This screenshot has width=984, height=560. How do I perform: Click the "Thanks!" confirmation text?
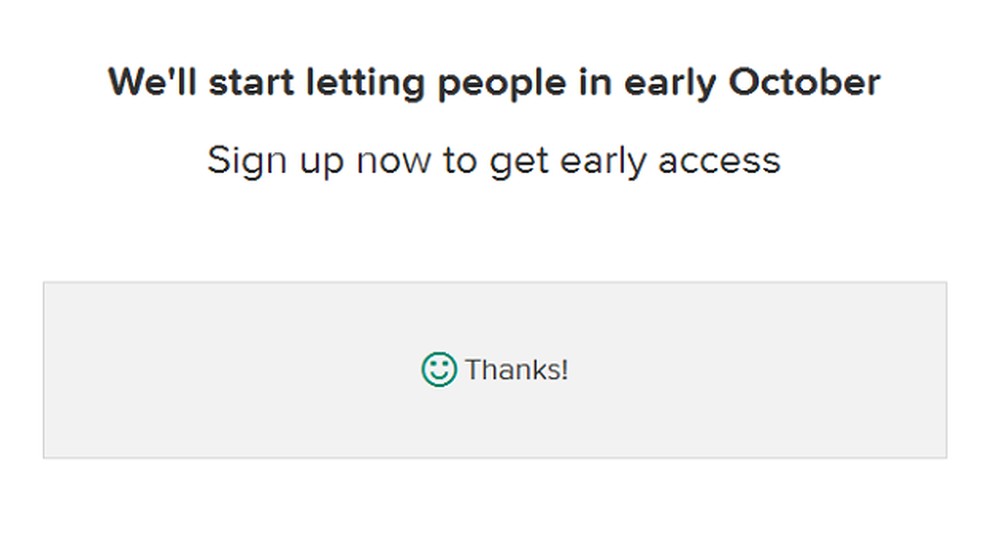516,370
